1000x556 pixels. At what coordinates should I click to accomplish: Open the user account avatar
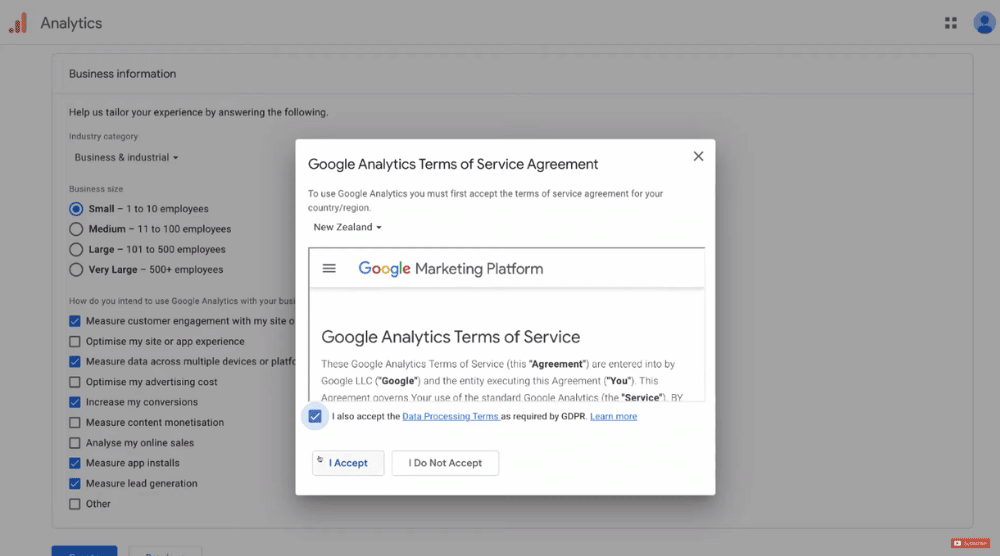(984, 23)
